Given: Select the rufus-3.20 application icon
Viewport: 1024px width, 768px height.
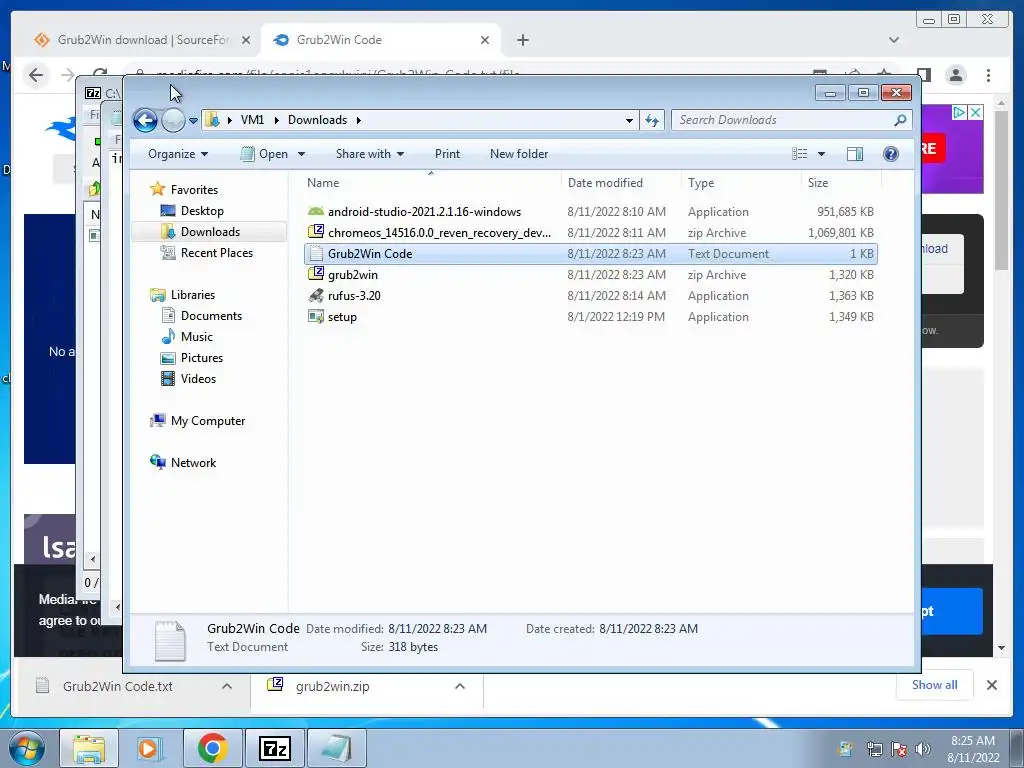Looking at the screenshot, I should coord(316,295).
